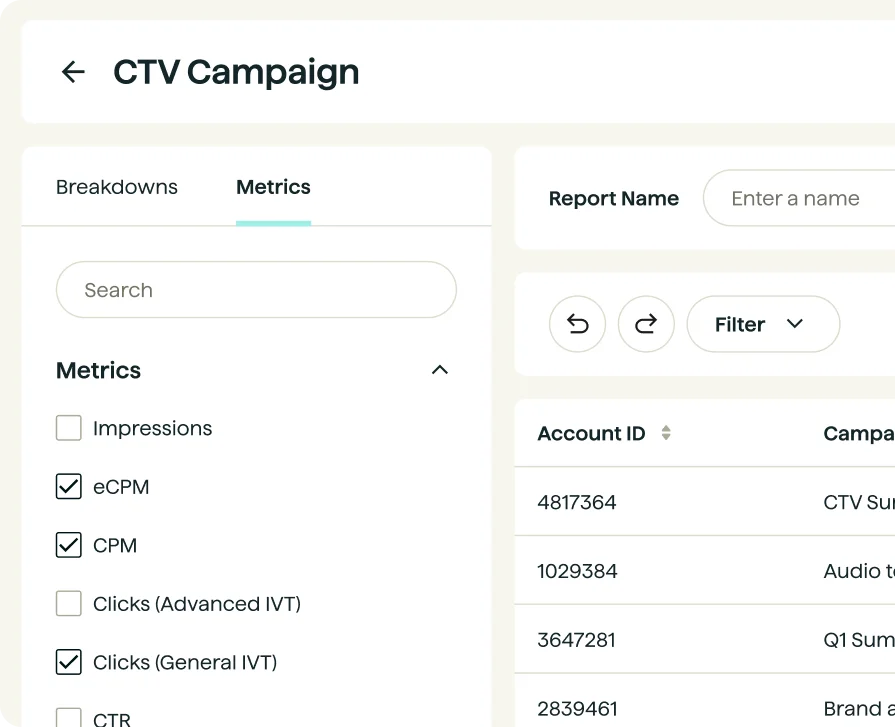Click the undo arrow button
Screen dimensions: 895x727
pyautogui.click(x=577, y=324)
